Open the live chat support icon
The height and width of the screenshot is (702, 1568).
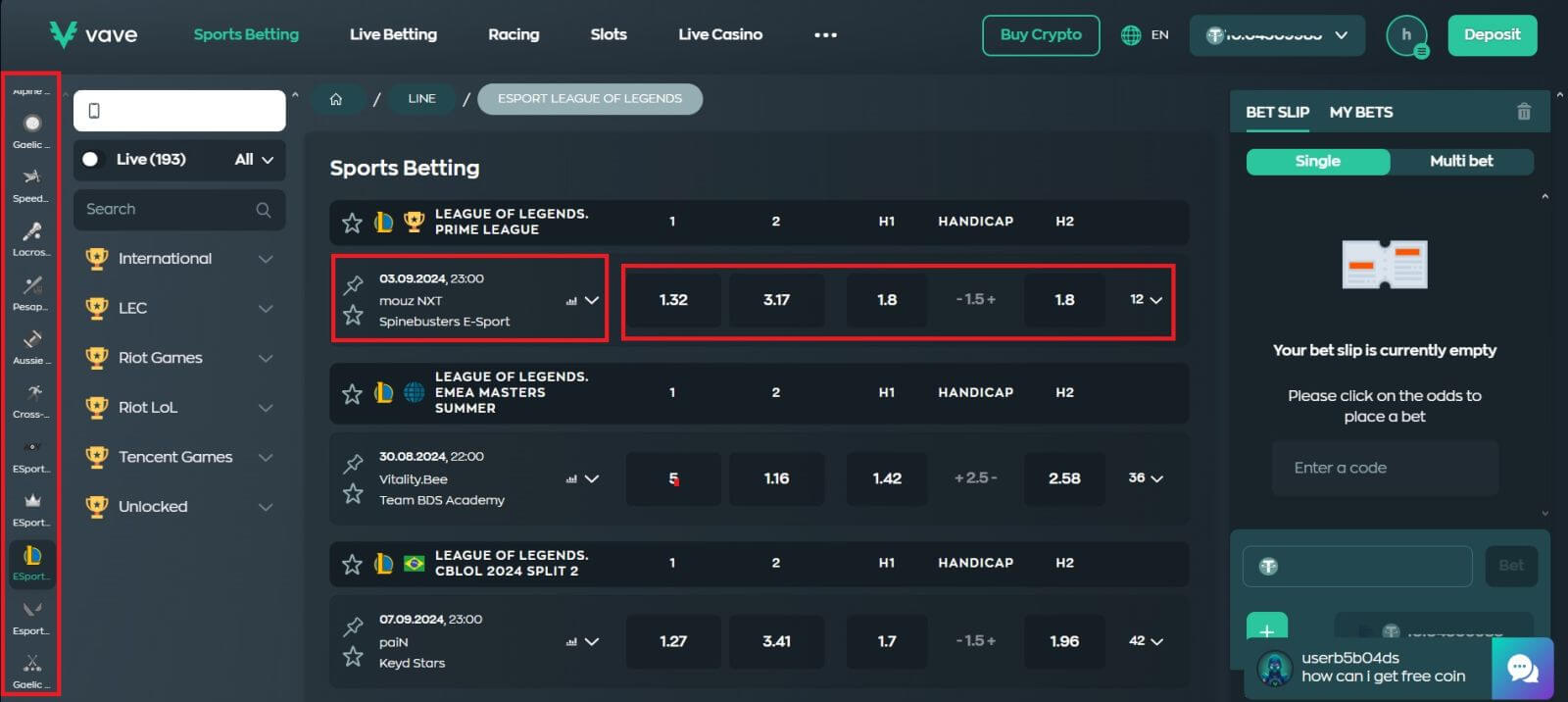tap(1522, 669)
